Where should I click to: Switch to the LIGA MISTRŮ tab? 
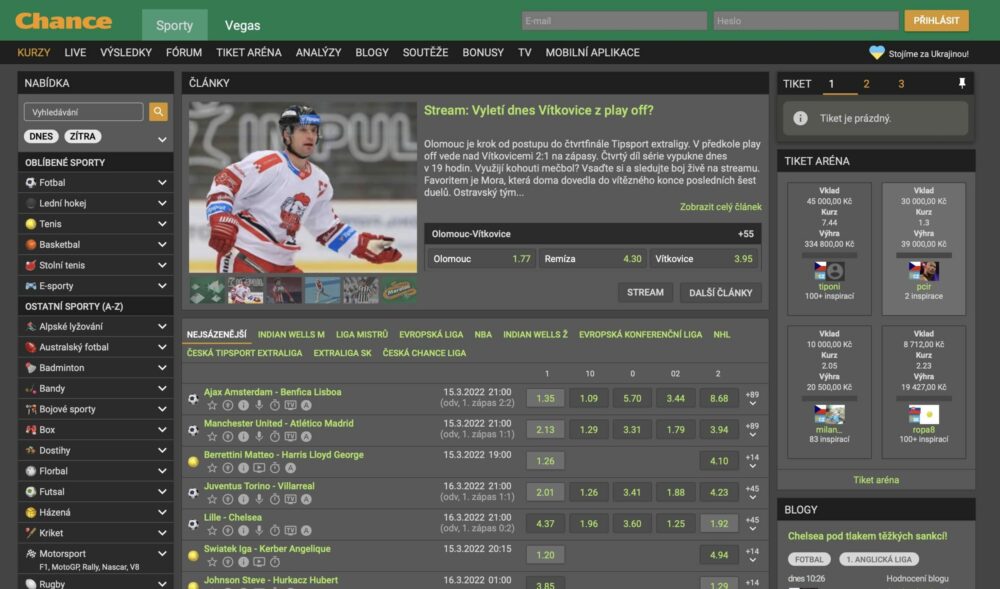[362, 334]
